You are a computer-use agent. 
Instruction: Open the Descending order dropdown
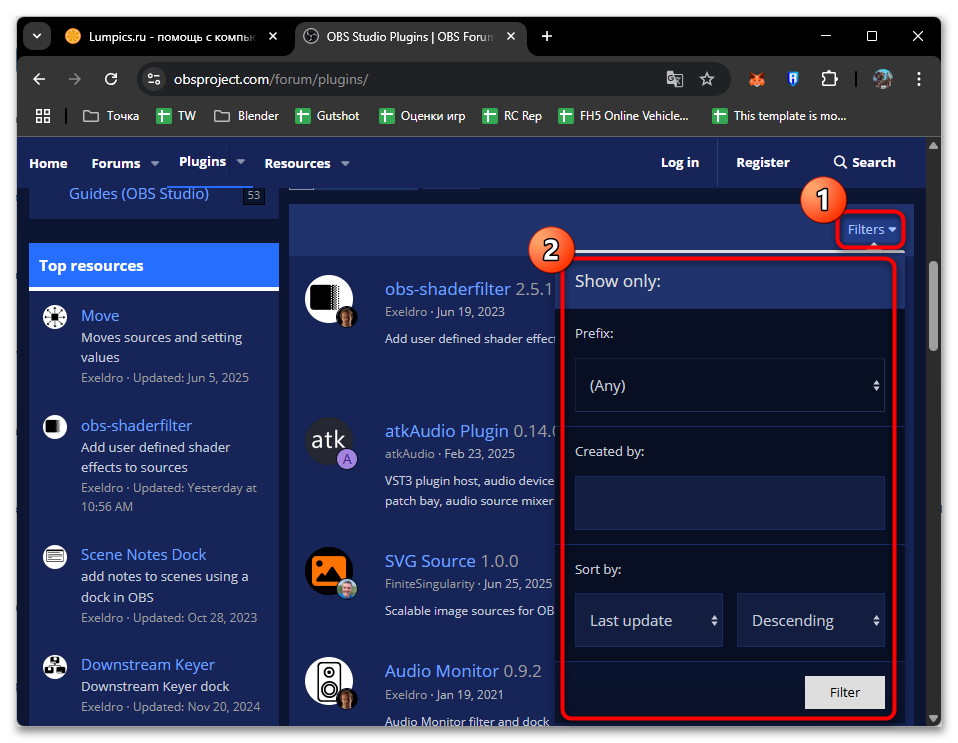pos(810,621)
